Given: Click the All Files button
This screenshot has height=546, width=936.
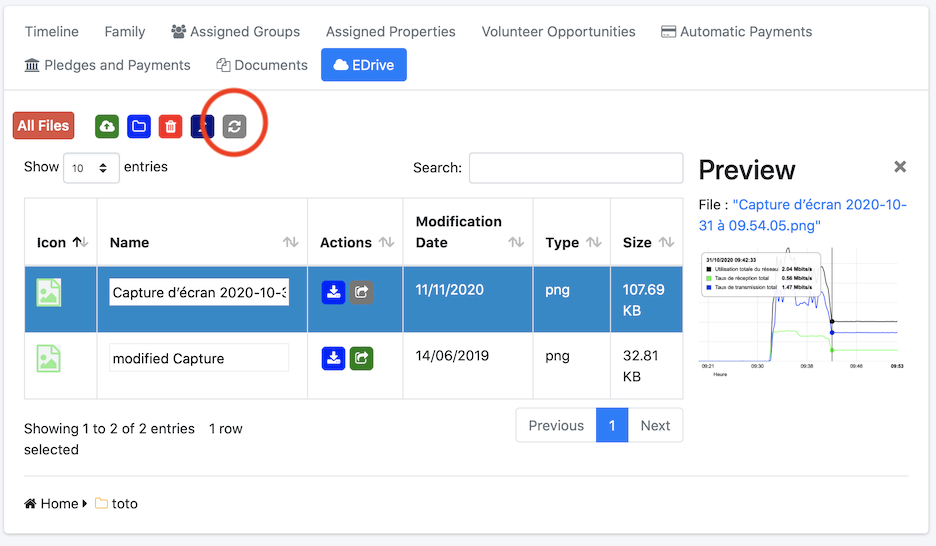Looking at the screenshot, I should click(44, 125).
